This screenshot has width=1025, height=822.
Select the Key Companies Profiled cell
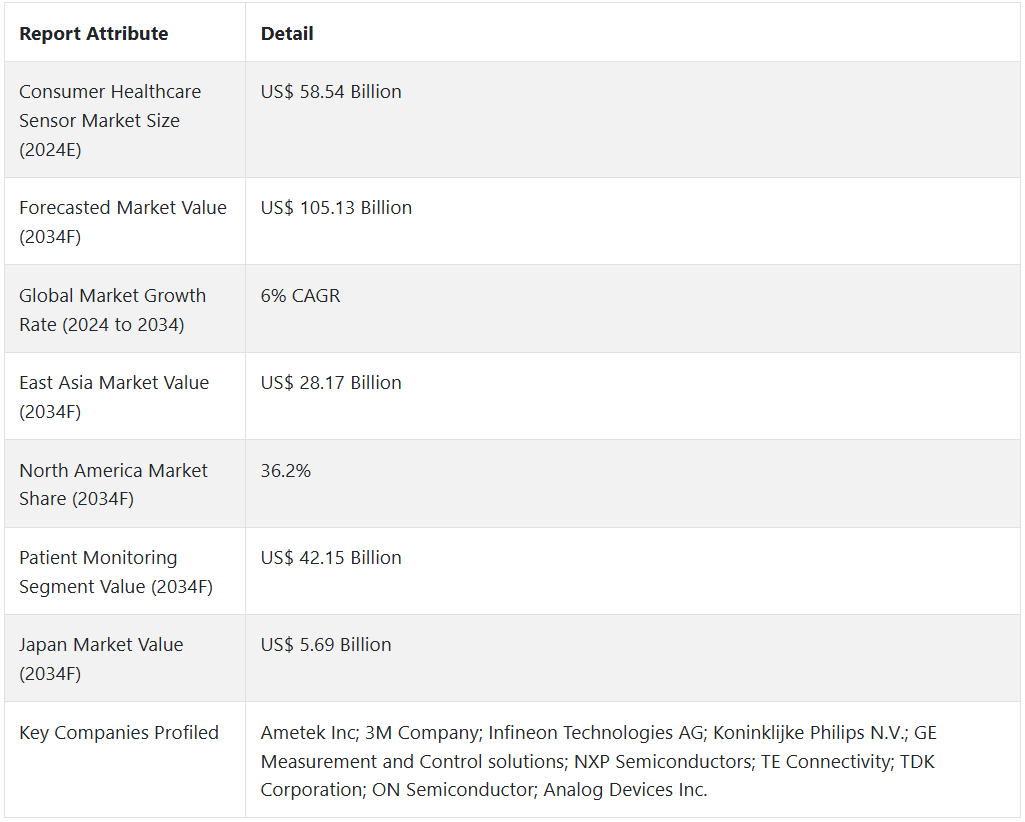[119, 733]
